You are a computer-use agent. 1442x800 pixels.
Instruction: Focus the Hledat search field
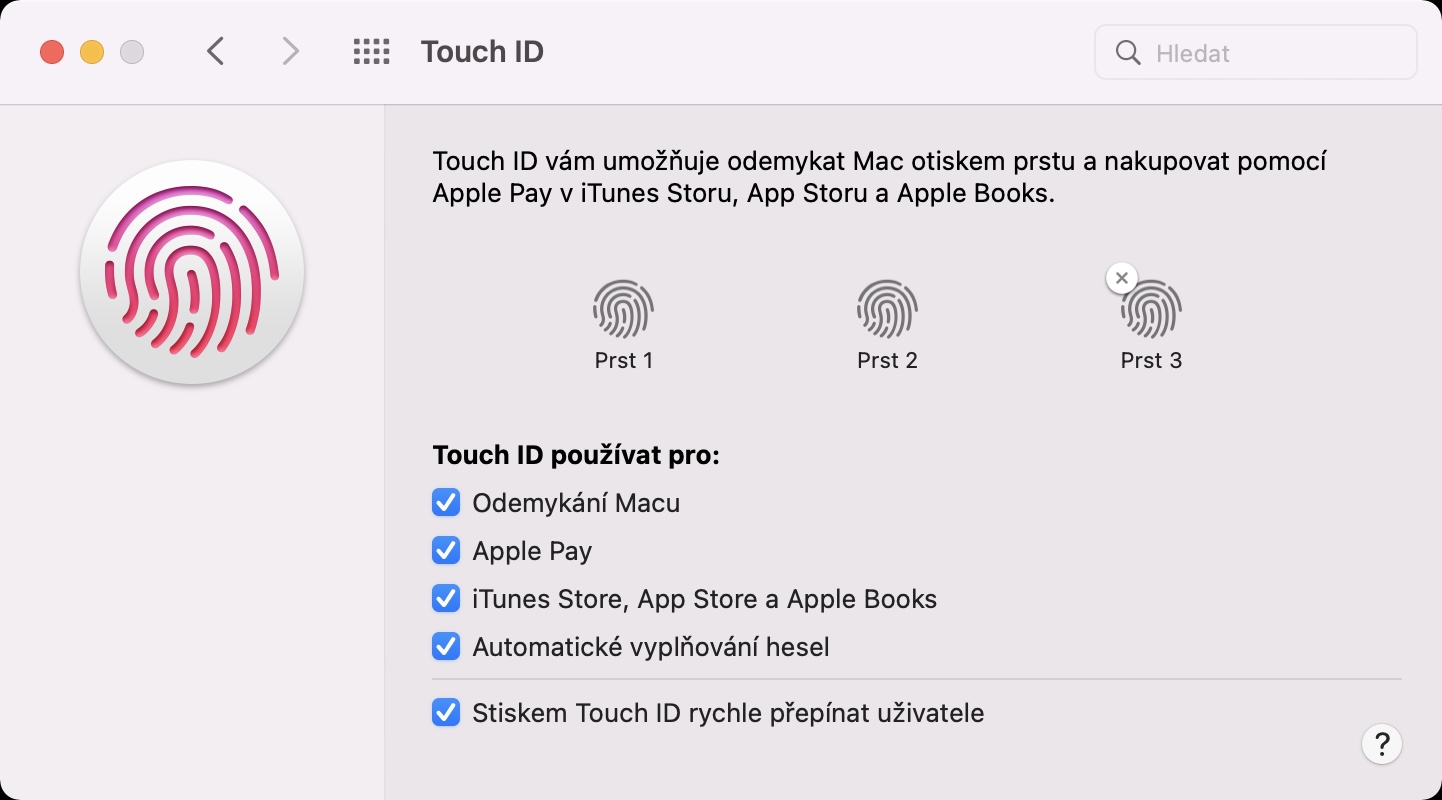pos(1256,52)
